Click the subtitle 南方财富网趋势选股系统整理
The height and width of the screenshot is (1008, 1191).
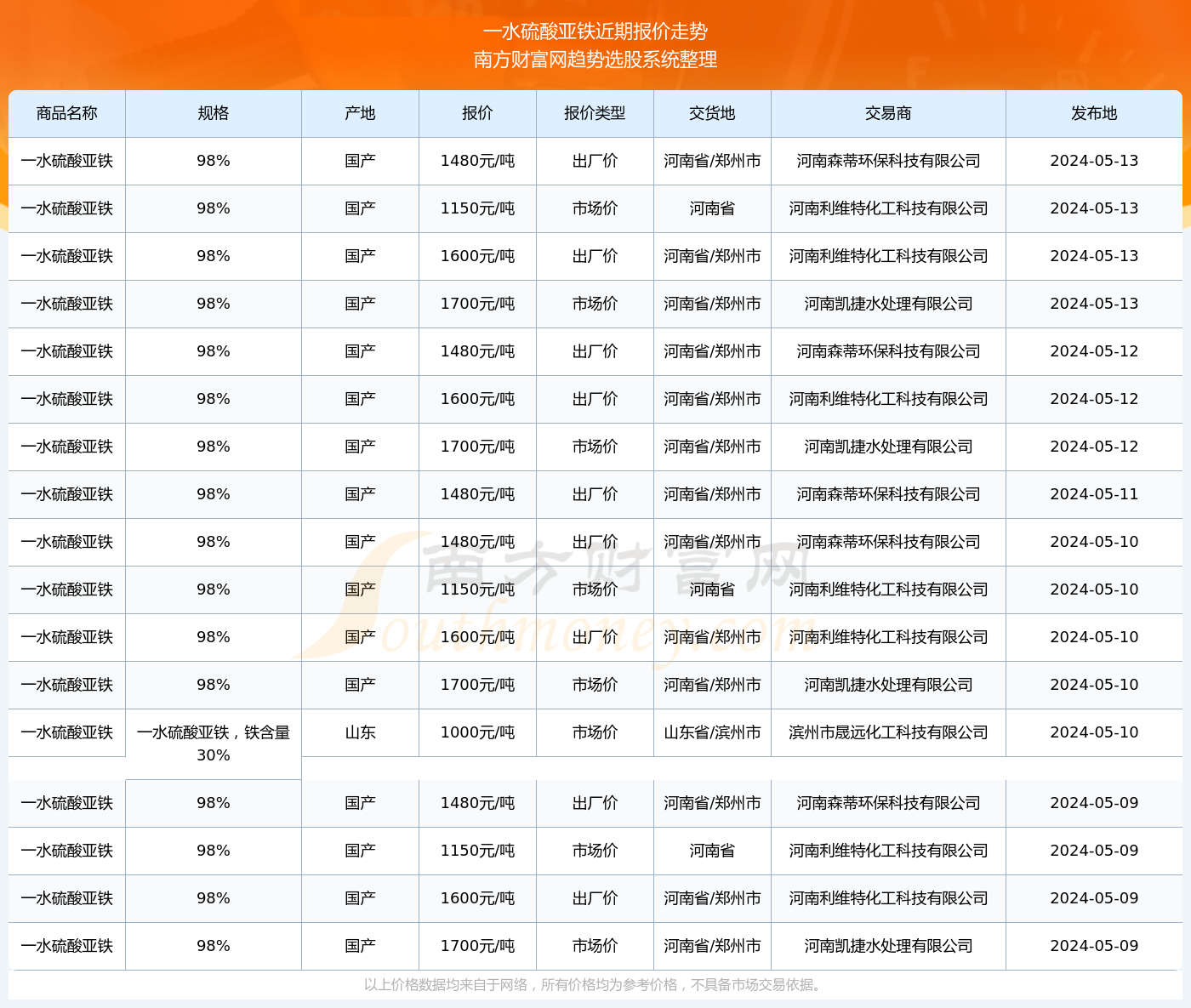click(595, 60)
